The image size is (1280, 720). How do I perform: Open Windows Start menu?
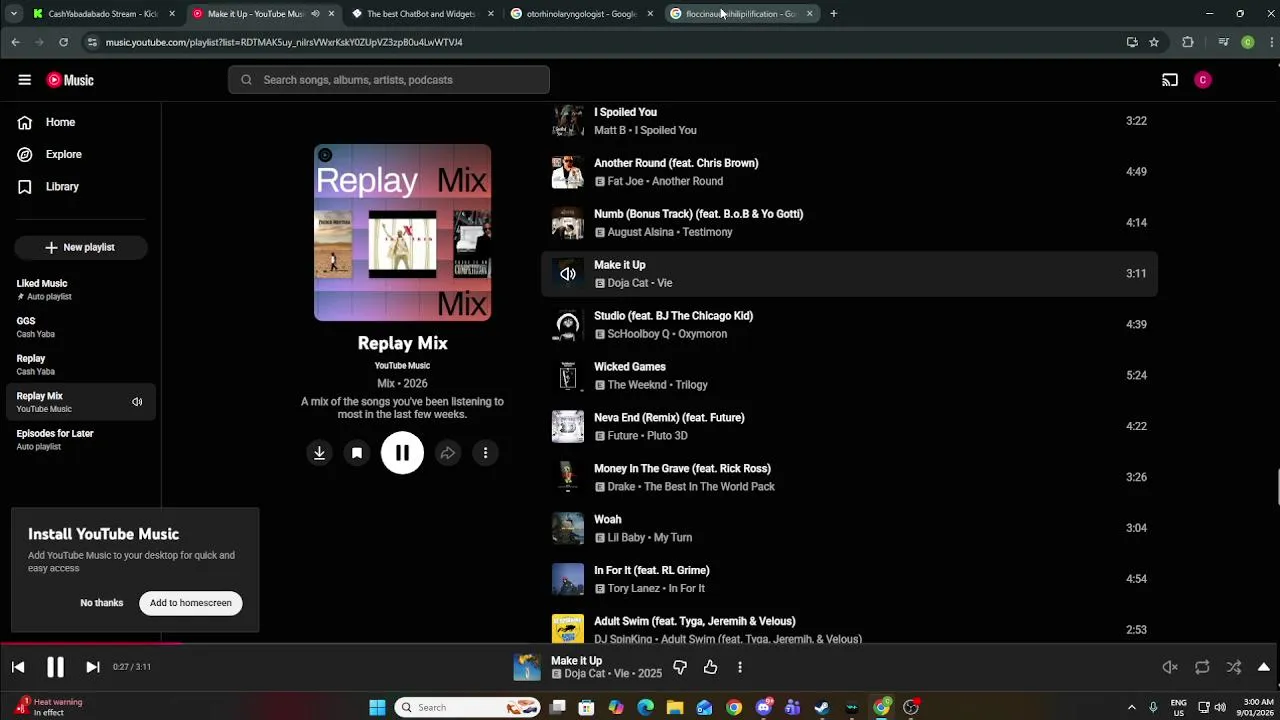coord(377,708)
